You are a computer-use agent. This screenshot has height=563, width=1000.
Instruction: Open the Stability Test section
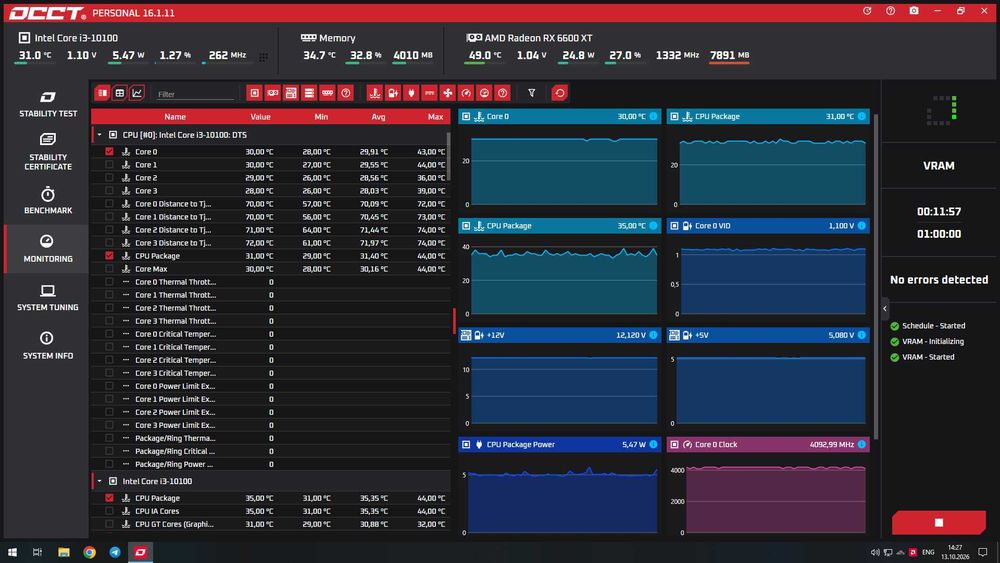tap(47, 105)
